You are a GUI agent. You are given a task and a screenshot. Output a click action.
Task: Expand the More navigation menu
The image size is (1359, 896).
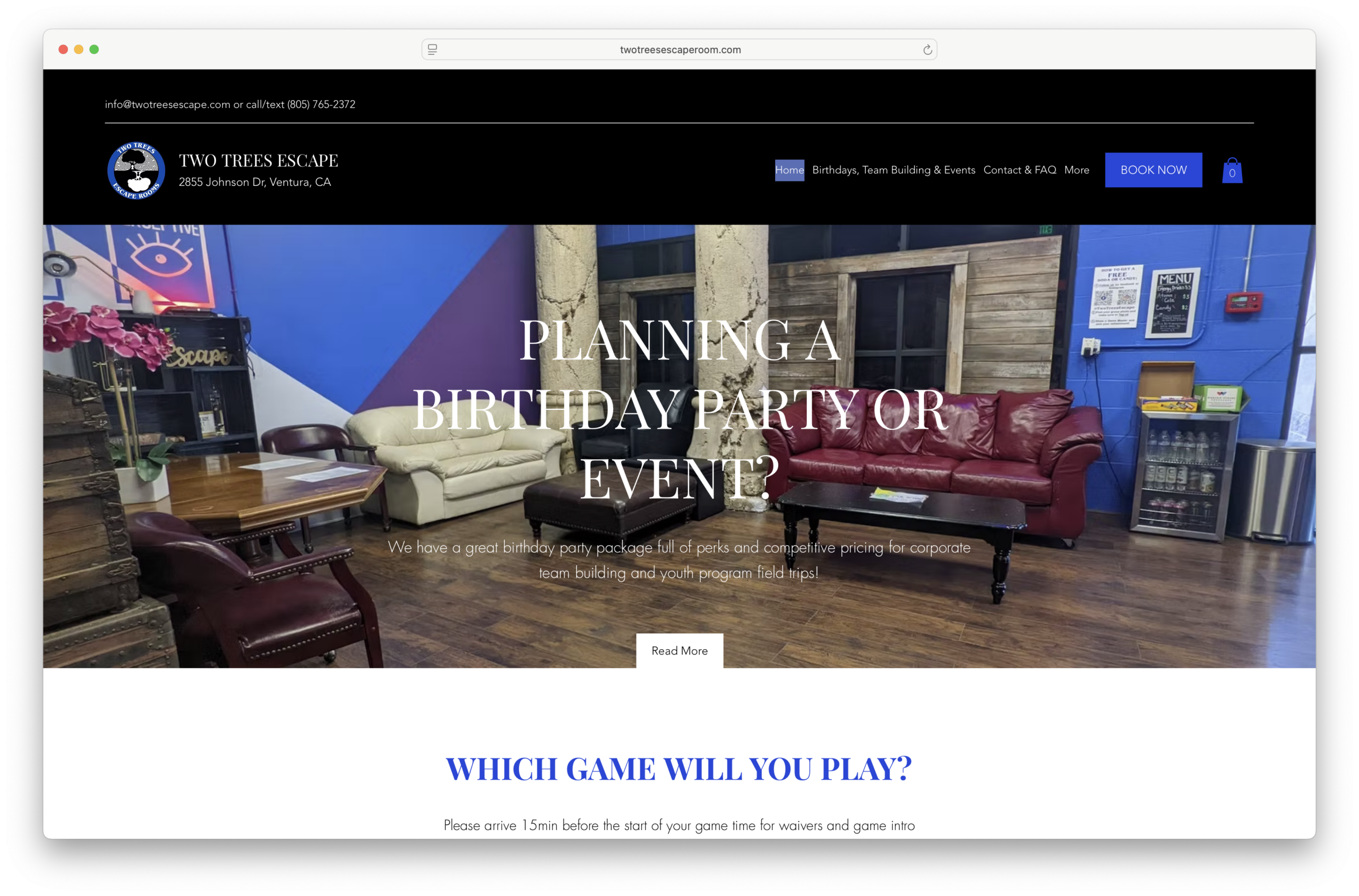point(1076,170)
